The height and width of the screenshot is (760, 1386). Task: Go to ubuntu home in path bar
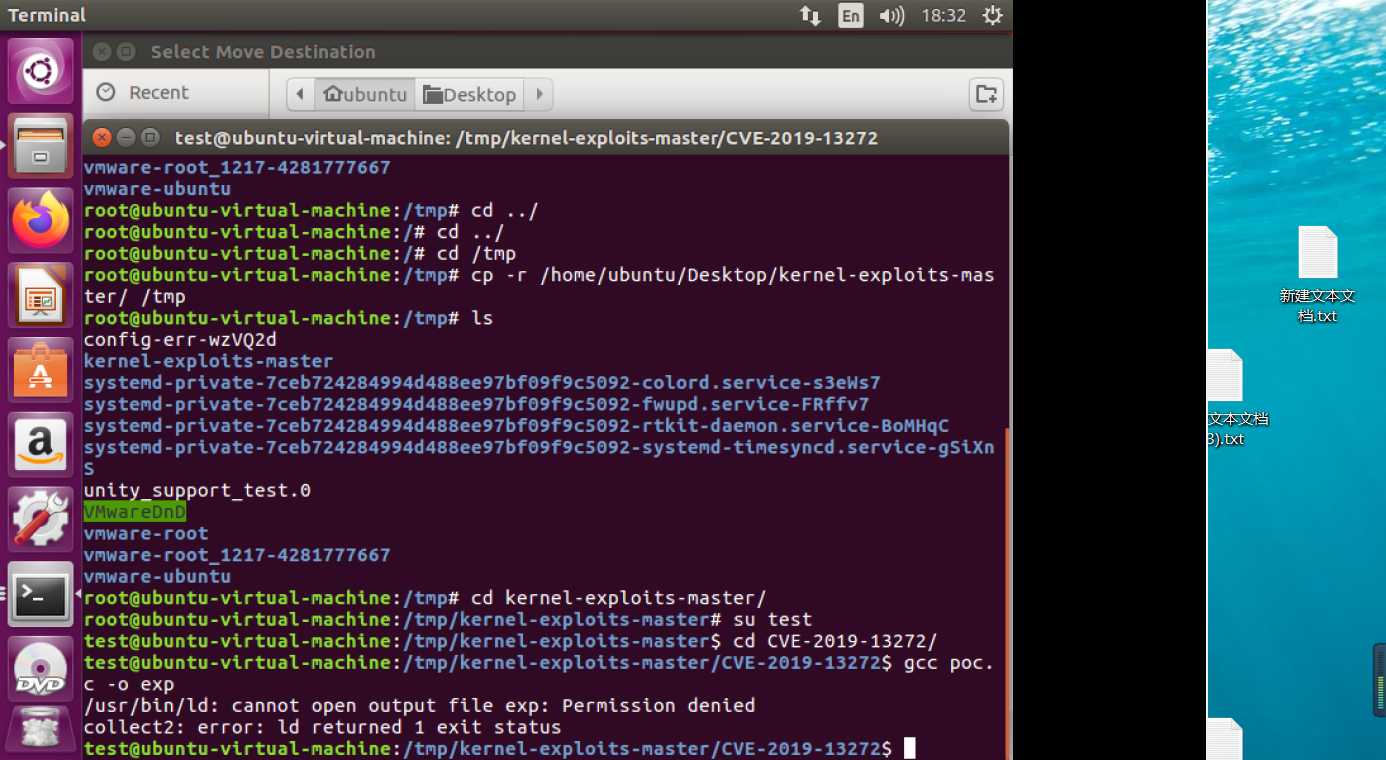tap(365, 95)
